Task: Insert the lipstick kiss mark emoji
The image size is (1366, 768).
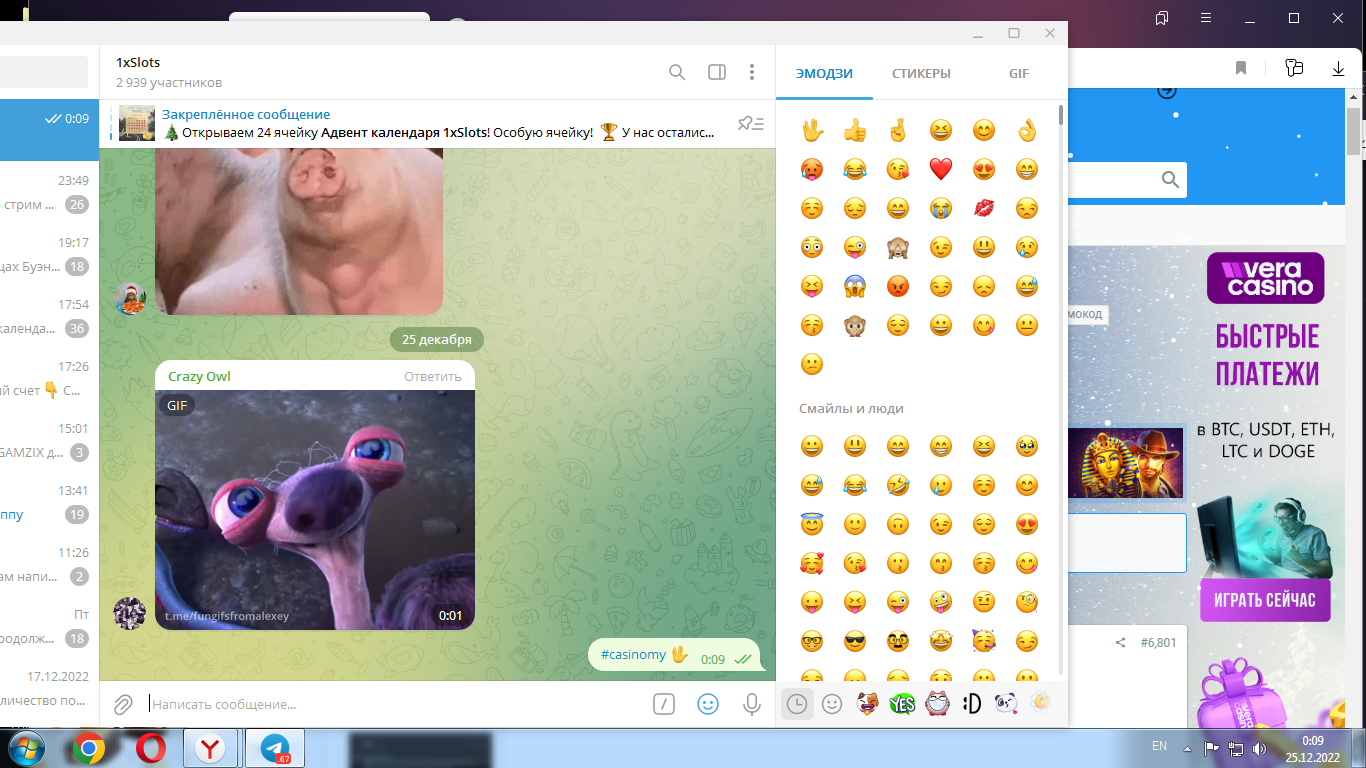Action: point(984,208)
